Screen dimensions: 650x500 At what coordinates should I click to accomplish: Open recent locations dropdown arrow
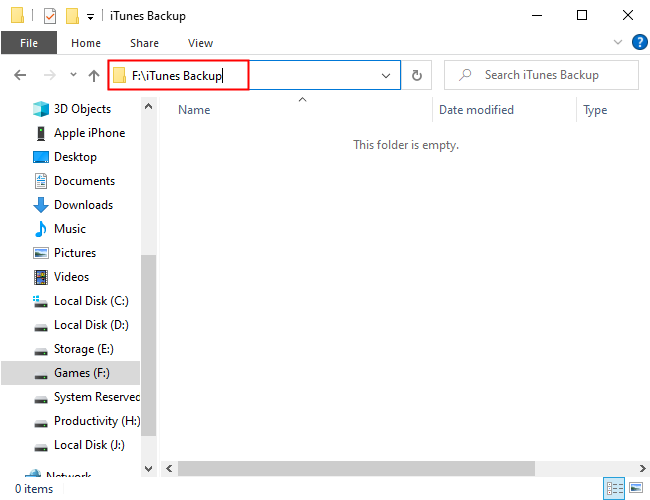coord(73,75)
